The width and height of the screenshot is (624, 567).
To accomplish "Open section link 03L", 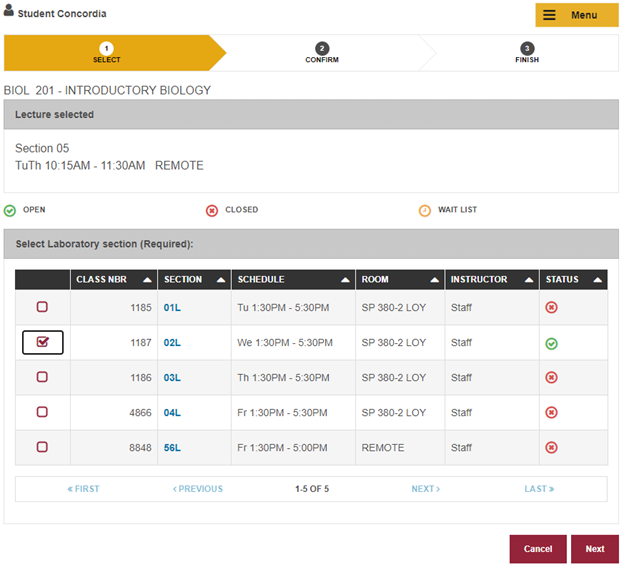I will click(x=172, y=378).
